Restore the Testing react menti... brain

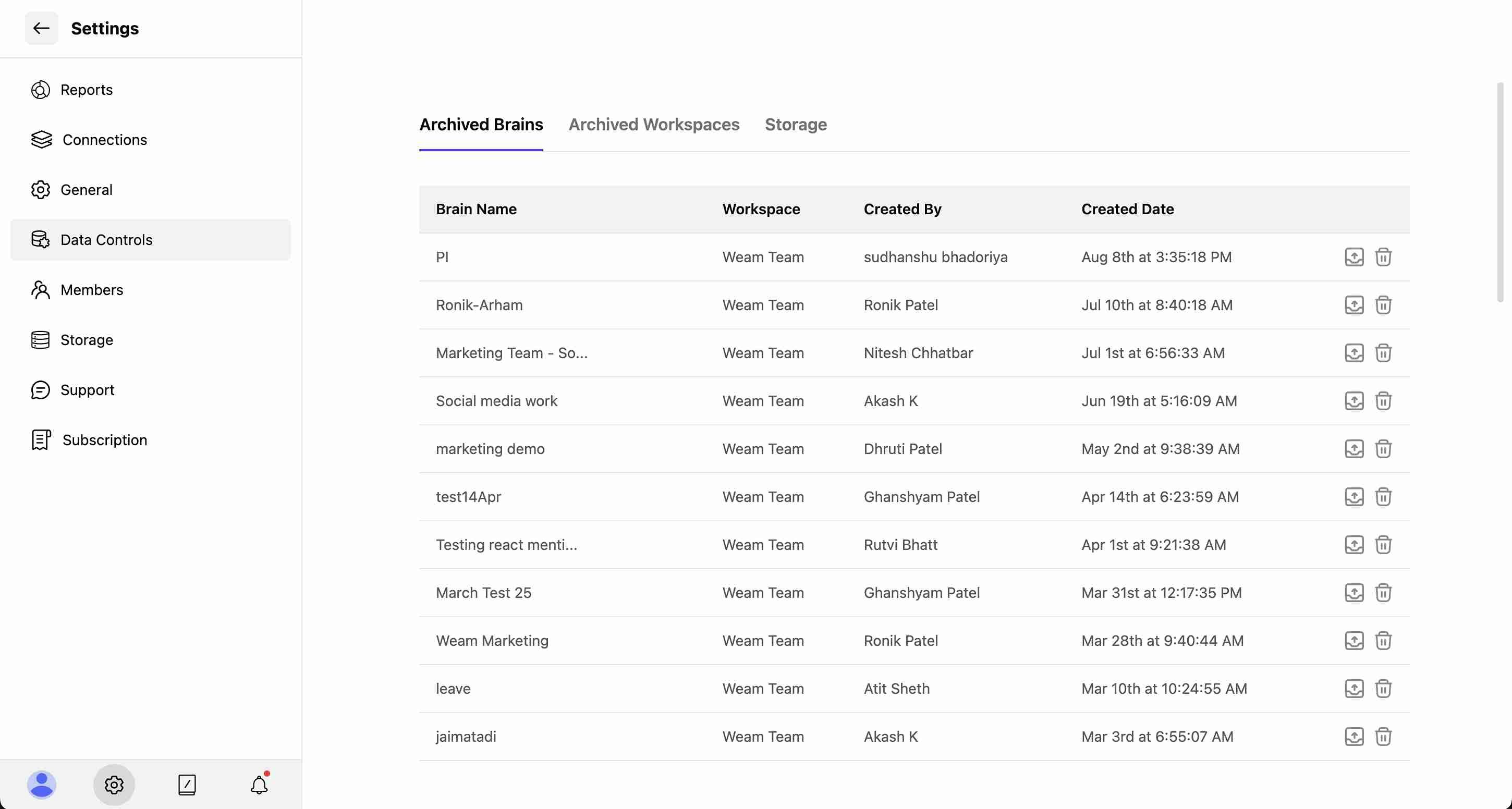[1354, 545]
